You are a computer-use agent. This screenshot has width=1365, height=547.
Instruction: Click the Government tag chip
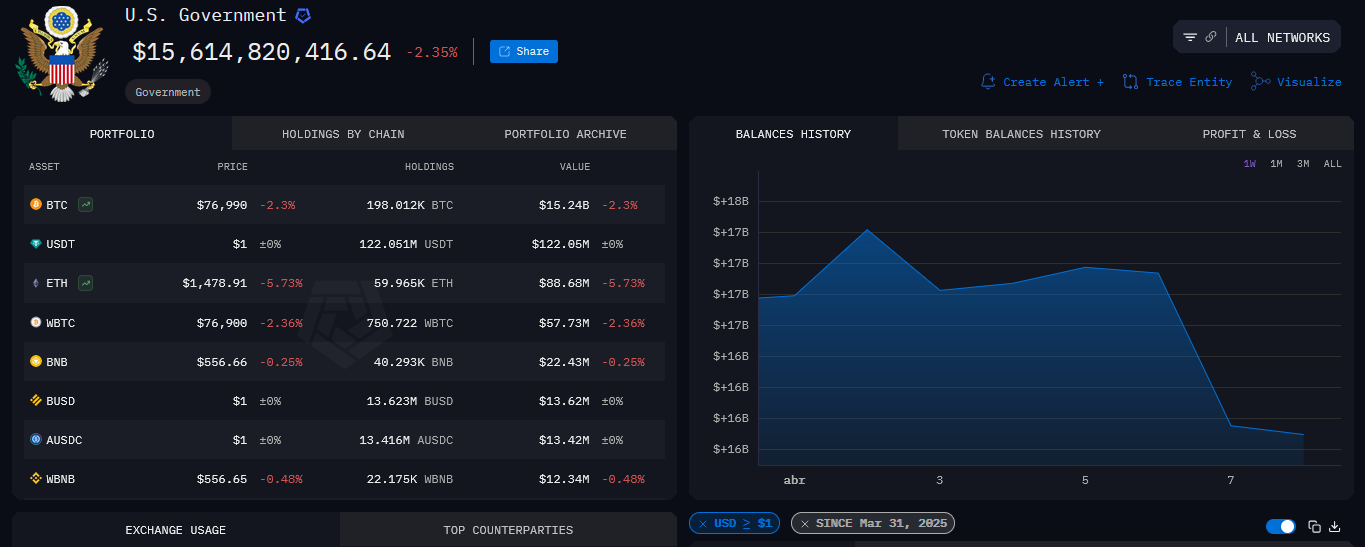tap(168, 92)
